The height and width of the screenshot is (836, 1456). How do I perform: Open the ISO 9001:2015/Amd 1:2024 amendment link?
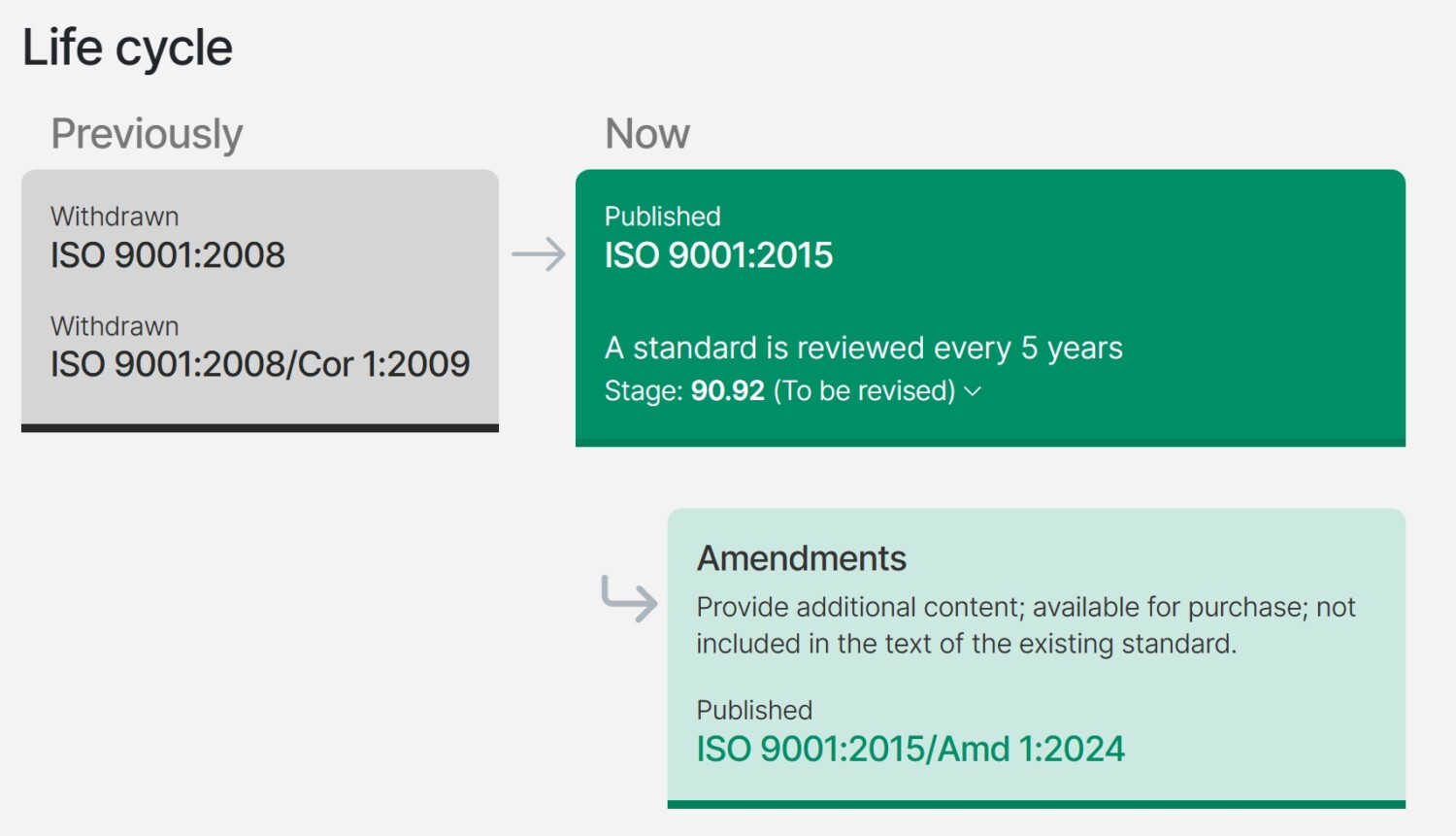[910, 749]
